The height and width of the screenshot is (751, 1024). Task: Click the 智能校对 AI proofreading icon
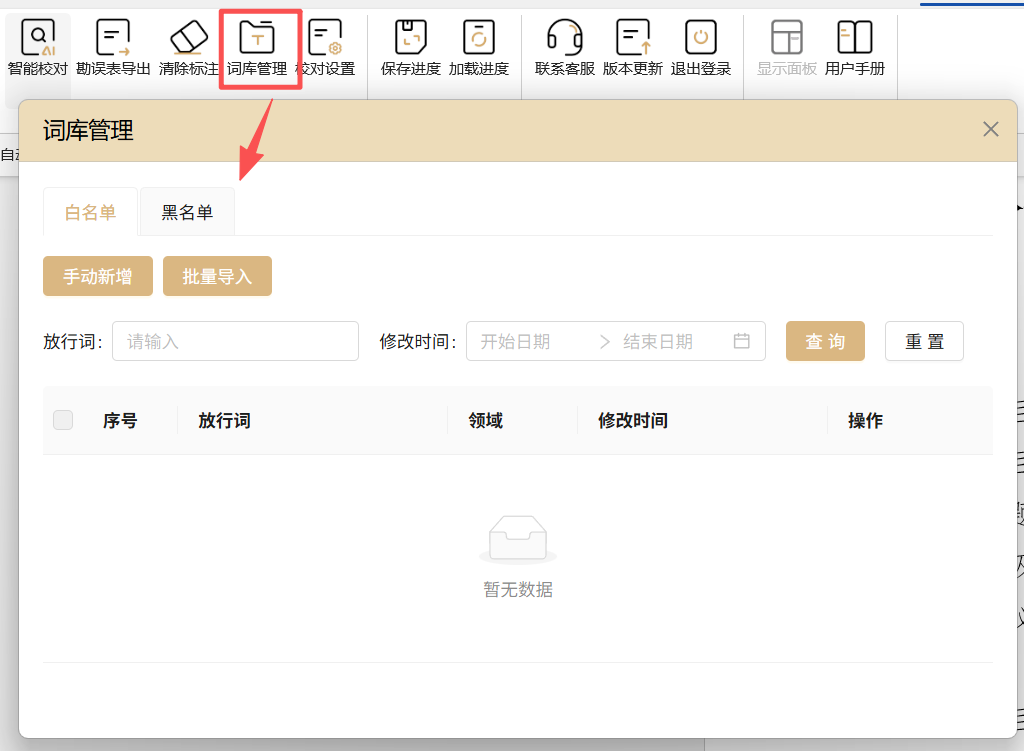pos(38,40)
